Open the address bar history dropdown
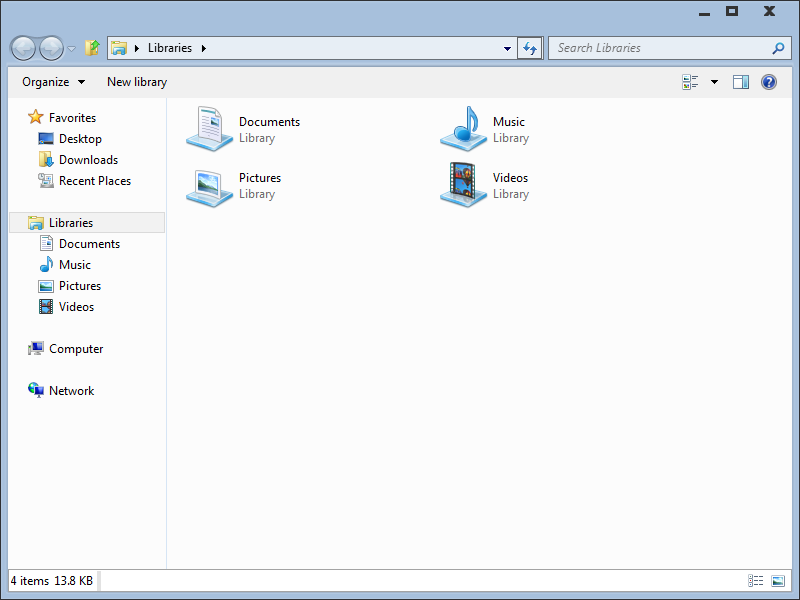Viewport: 800px width, 600px height. 507,48
